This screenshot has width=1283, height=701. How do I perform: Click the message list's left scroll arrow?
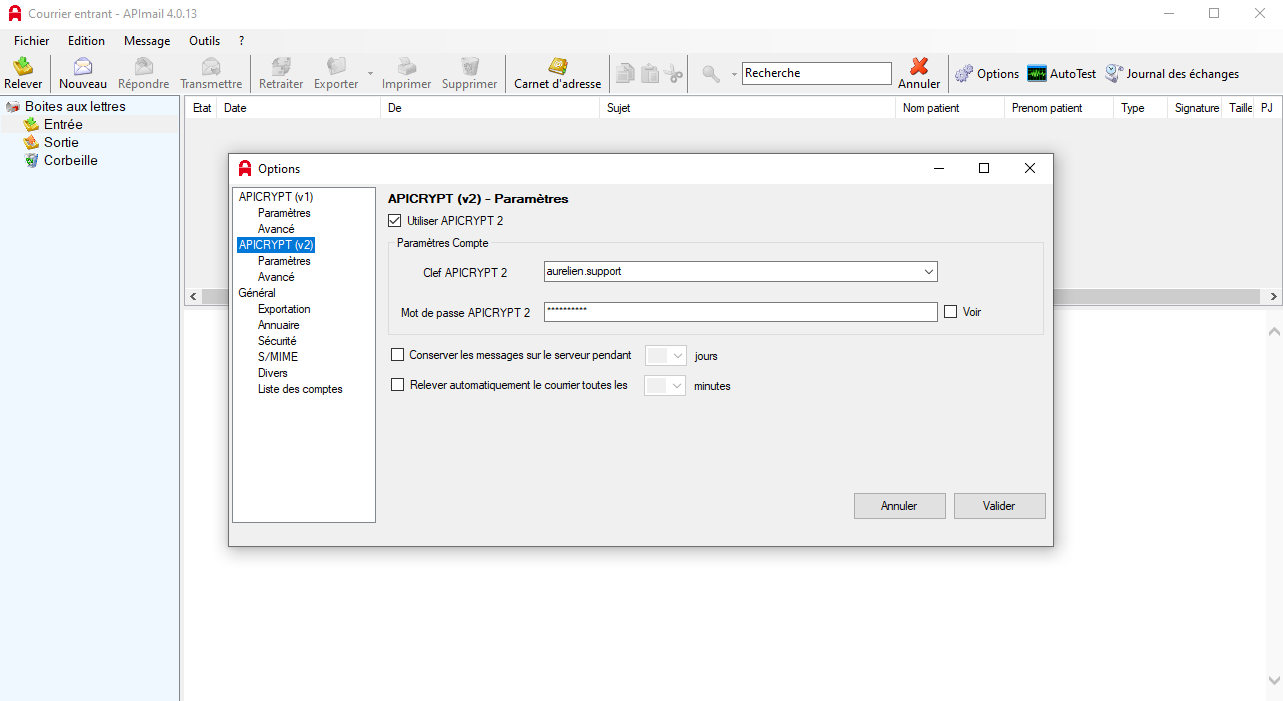[192, 297]
